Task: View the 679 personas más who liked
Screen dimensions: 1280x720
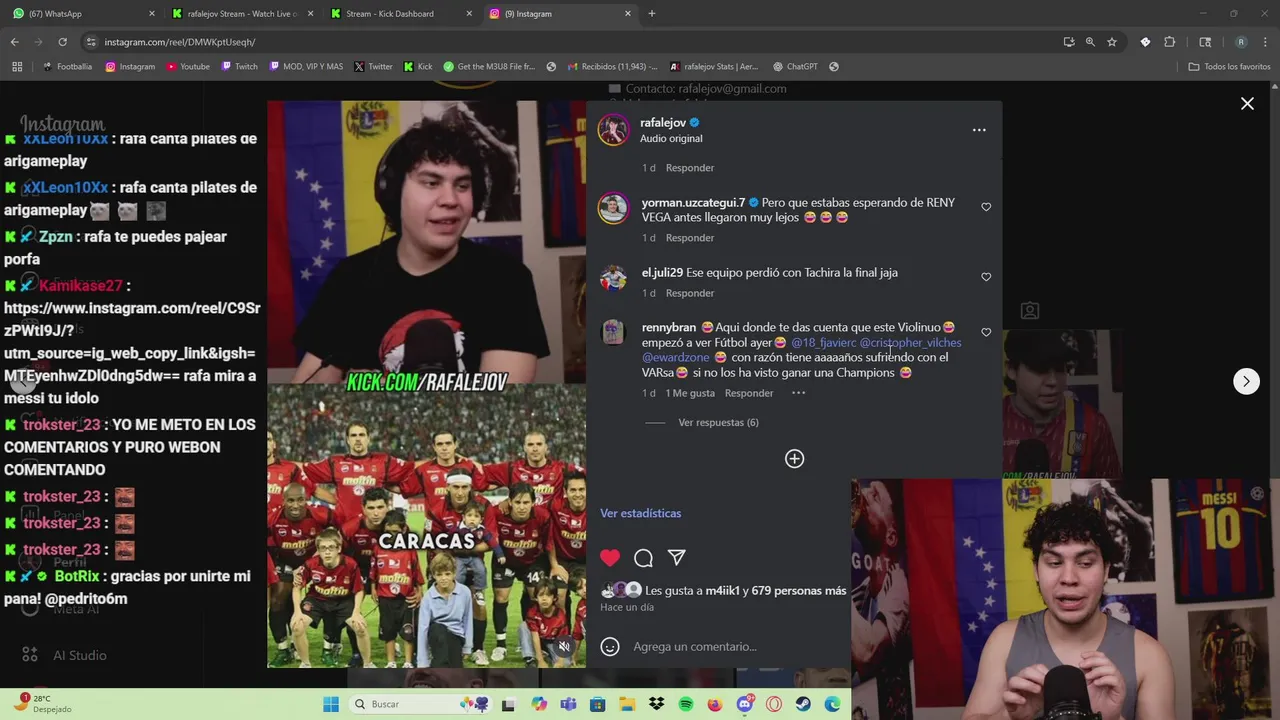Action: pyautogui.click(x=799, y=591)
